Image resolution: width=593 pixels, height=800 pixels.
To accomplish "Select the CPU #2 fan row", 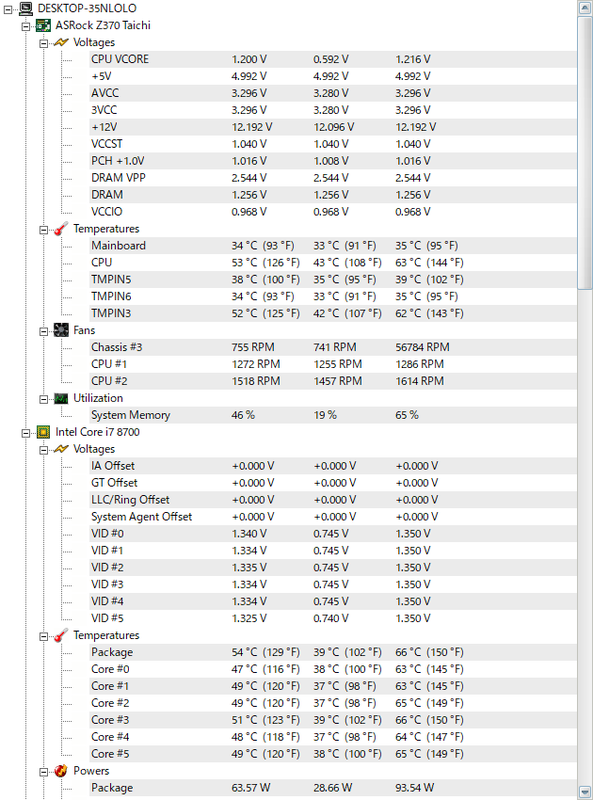I will (333, 381).
